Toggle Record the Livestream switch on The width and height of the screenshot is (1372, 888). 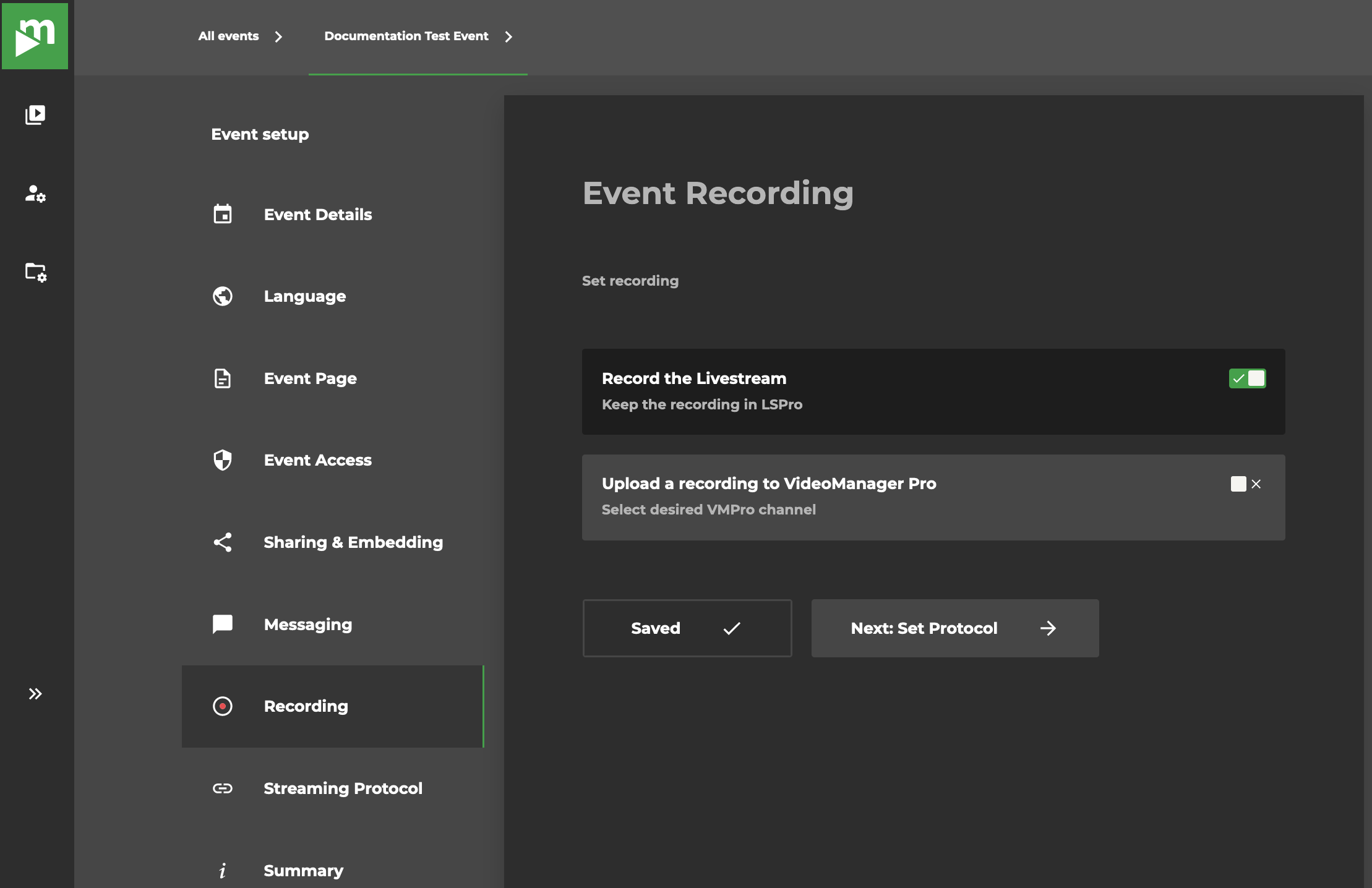1247,378
